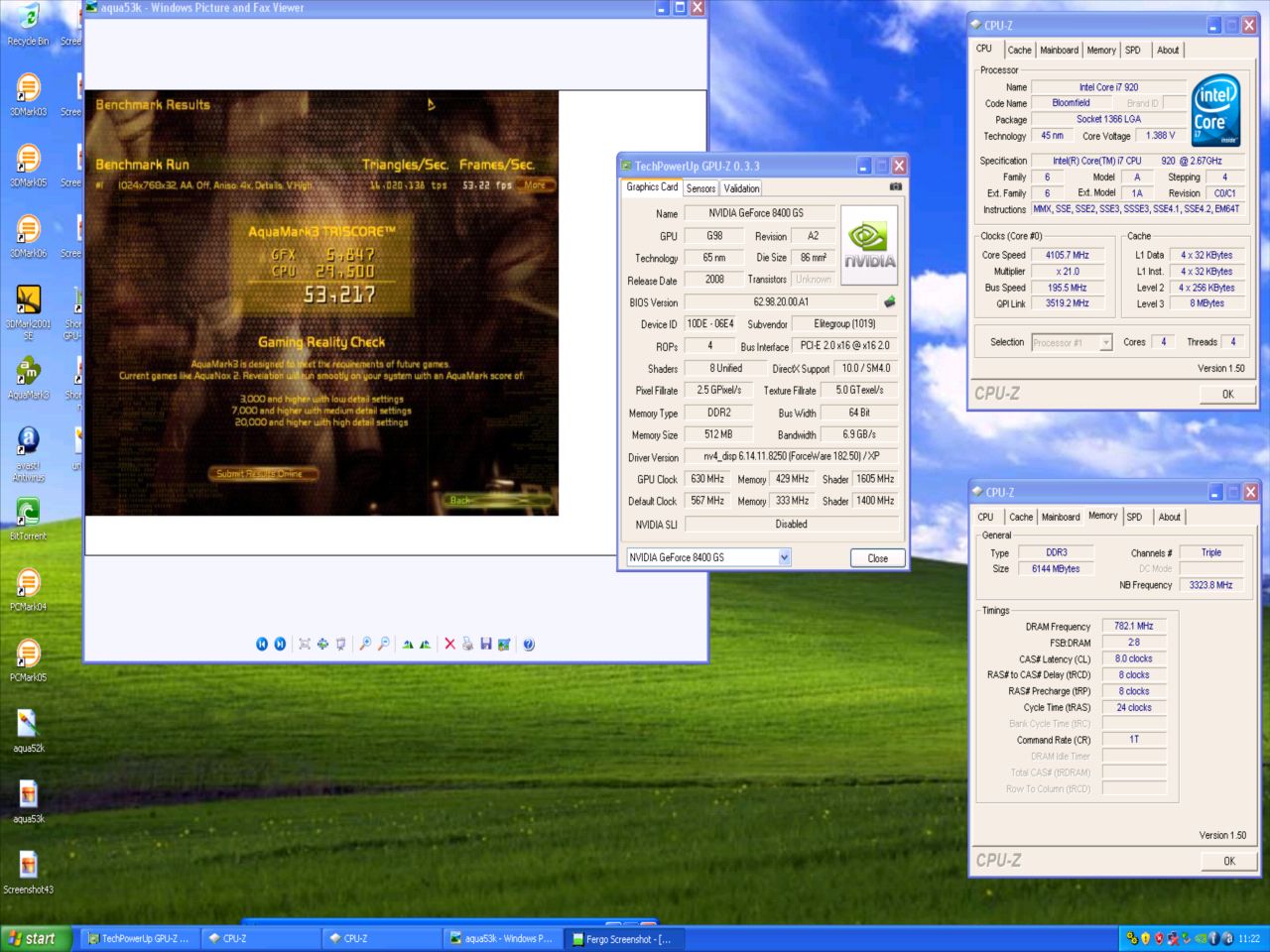The width and height of the screenshot is (1270, 952).
Task: Select the avast! Antivirus desktop shortcut
Action: [29, 454]
